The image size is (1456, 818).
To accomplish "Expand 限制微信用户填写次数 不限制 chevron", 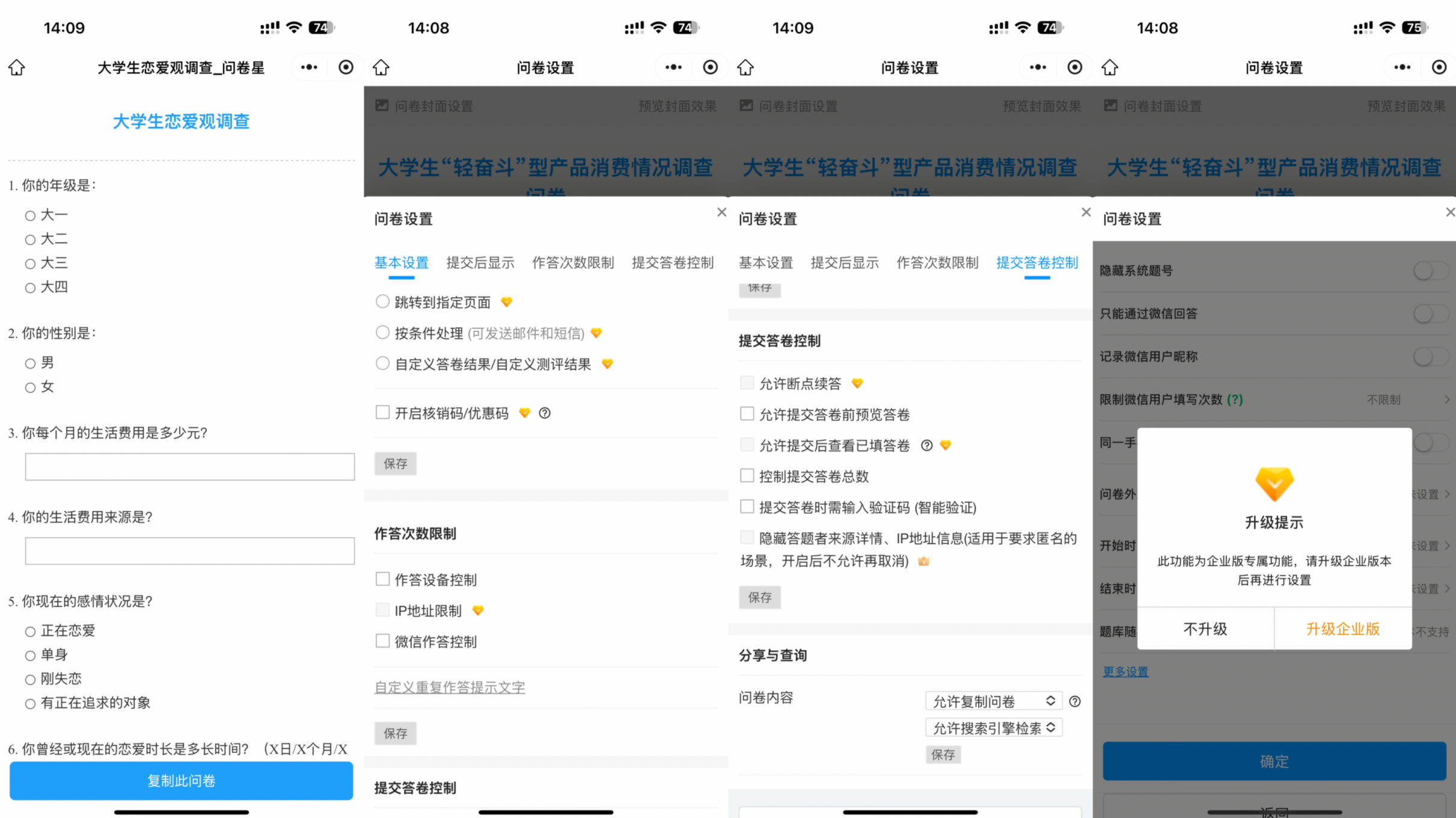I will coord(1446,399).
